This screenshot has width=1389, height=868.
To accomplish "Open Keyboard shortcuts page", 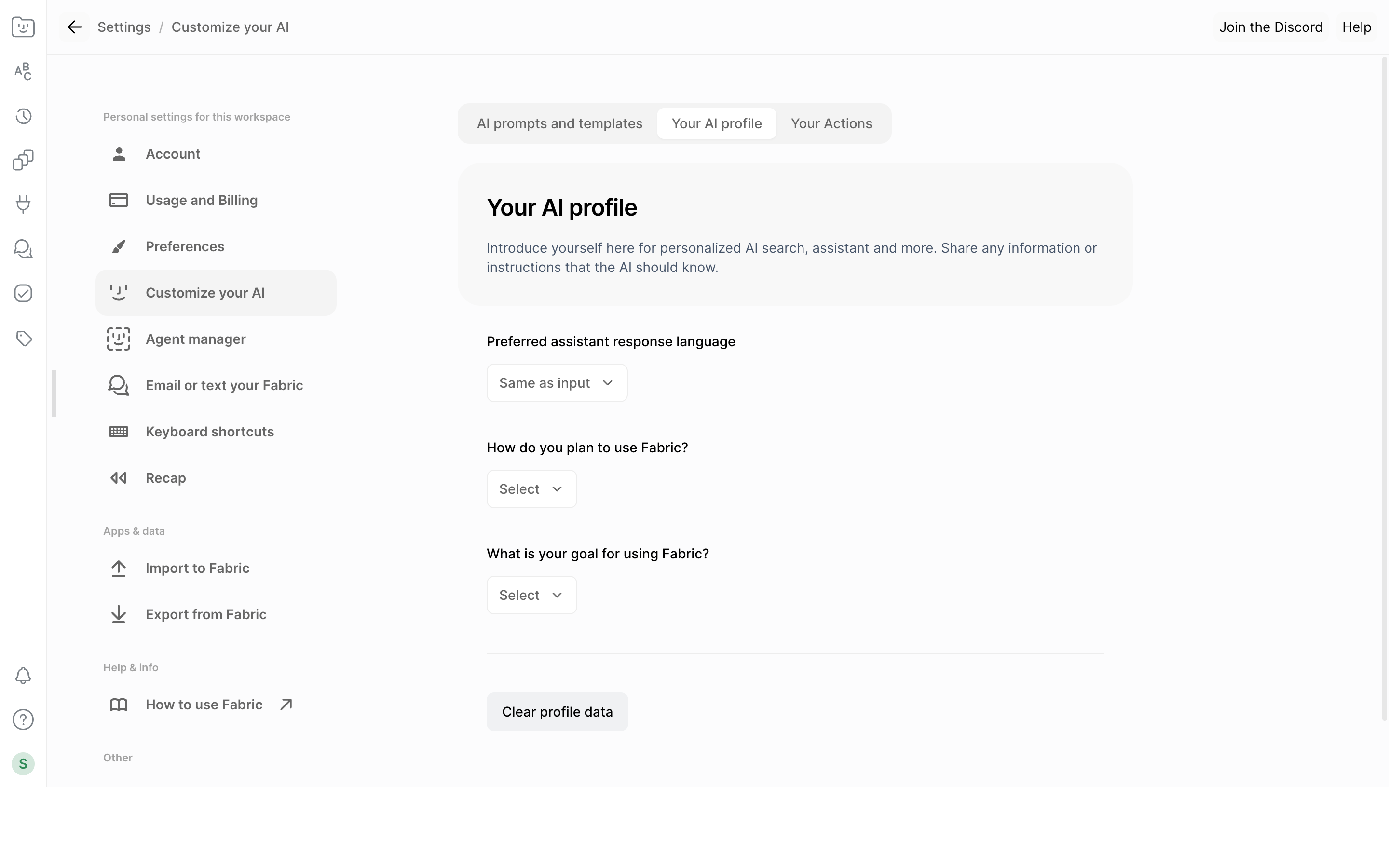I will pos(216,432).
